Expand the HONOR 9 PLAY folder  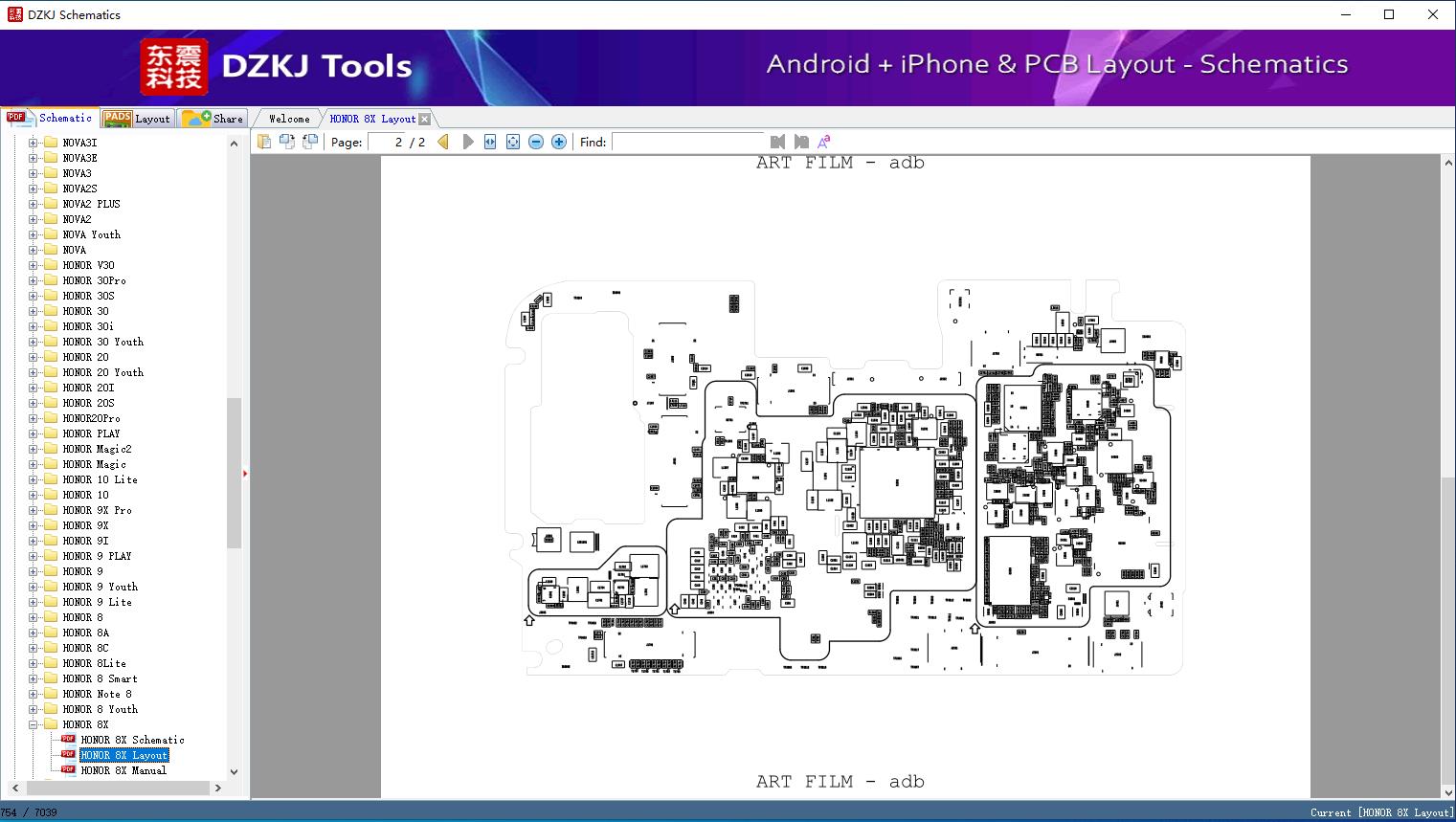tap(34, 556)
